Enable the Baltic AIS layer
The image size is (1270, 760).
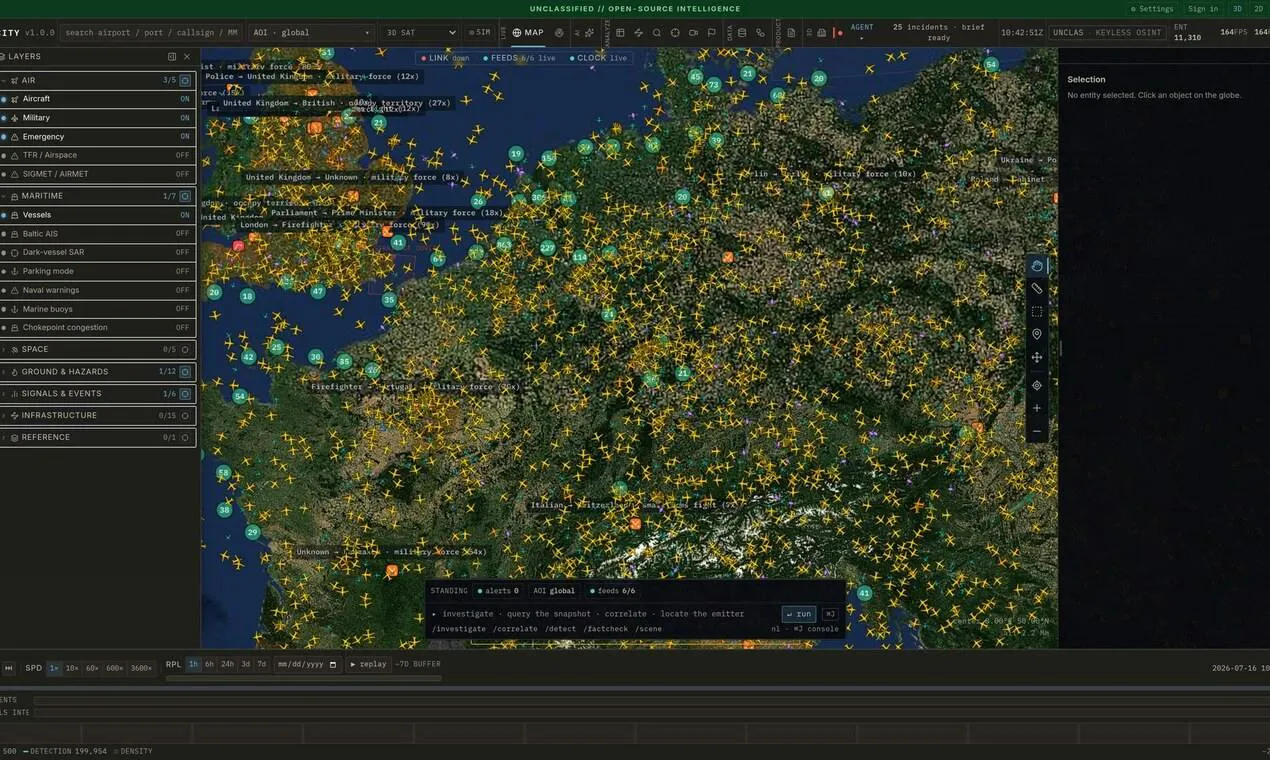97,234
